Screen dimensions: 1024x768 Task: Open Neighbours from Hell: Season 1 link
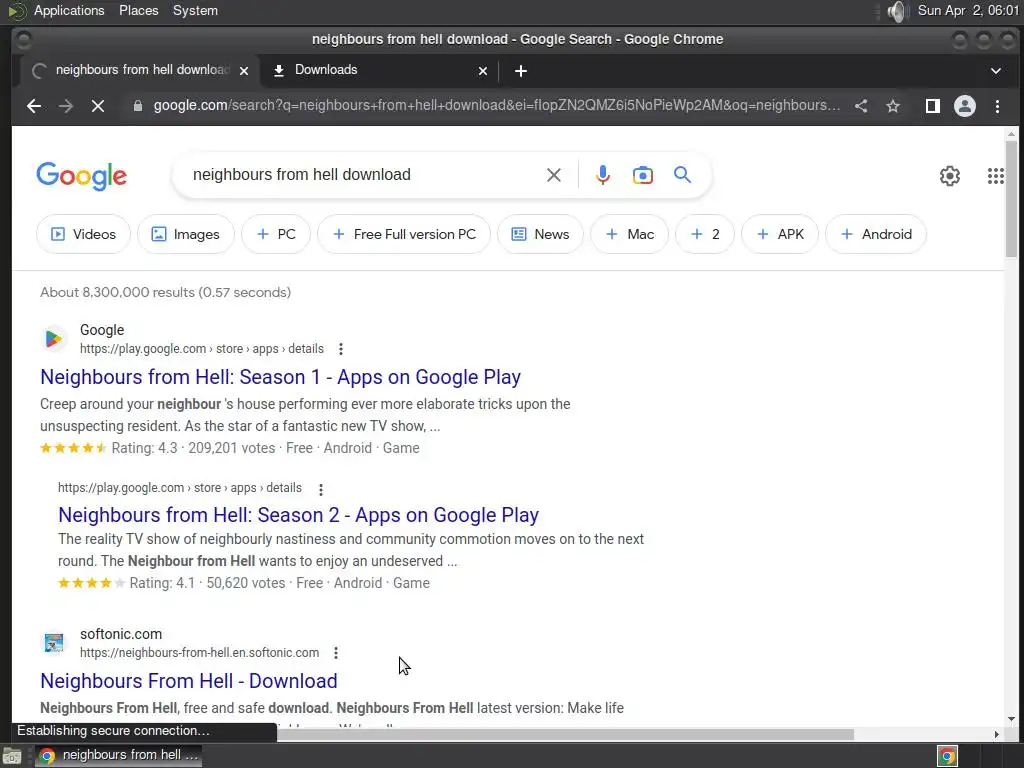281,377
